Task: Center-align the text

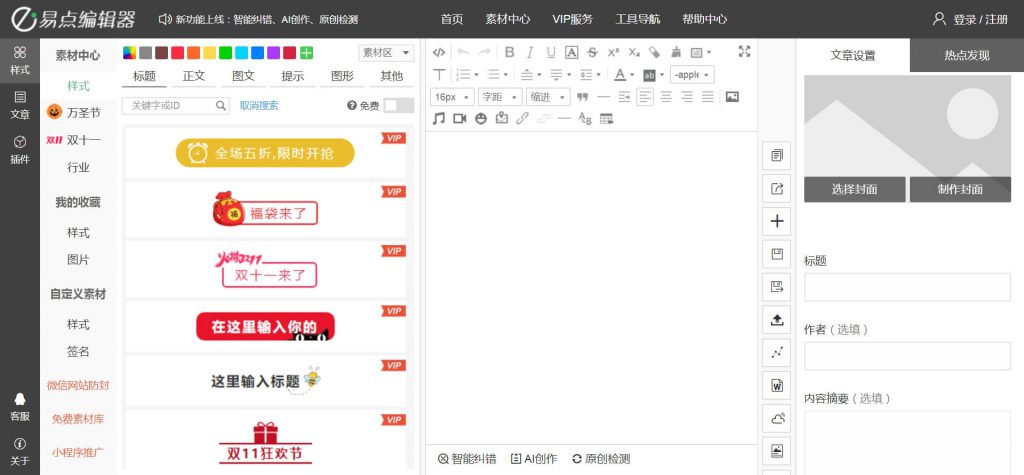Action: click(666, 97)
